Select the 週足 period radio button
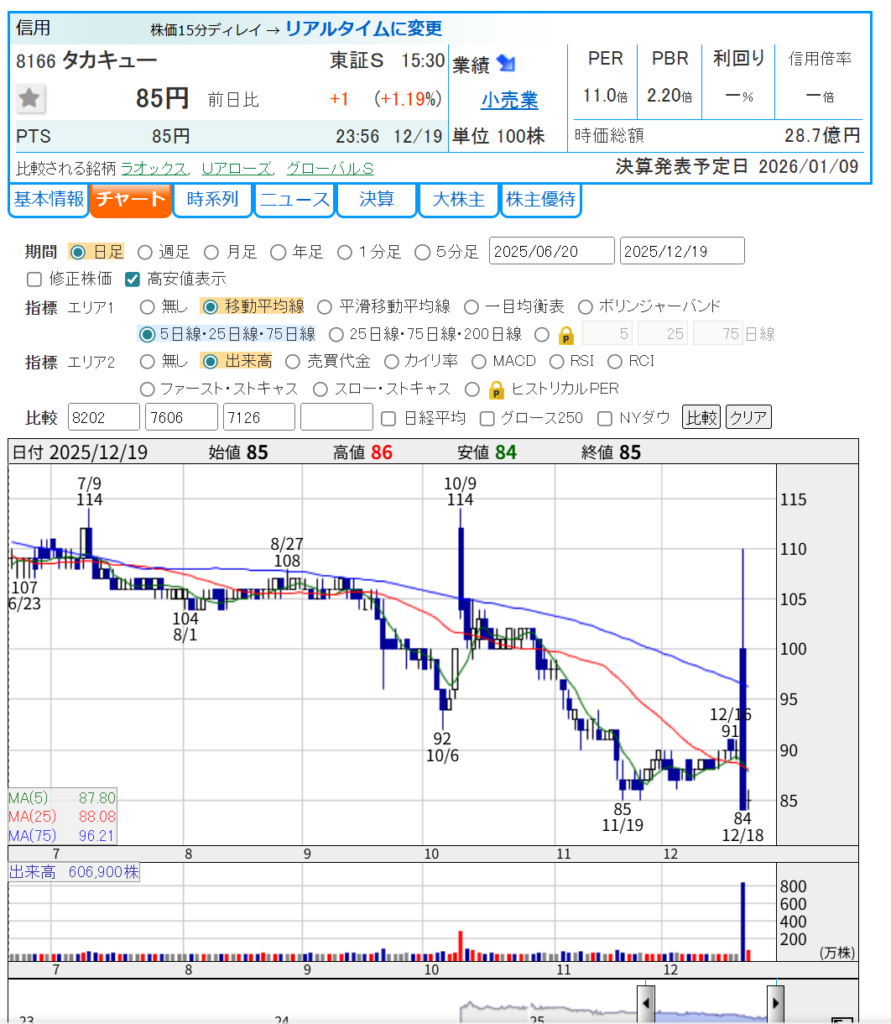 (x=144, y=252)
